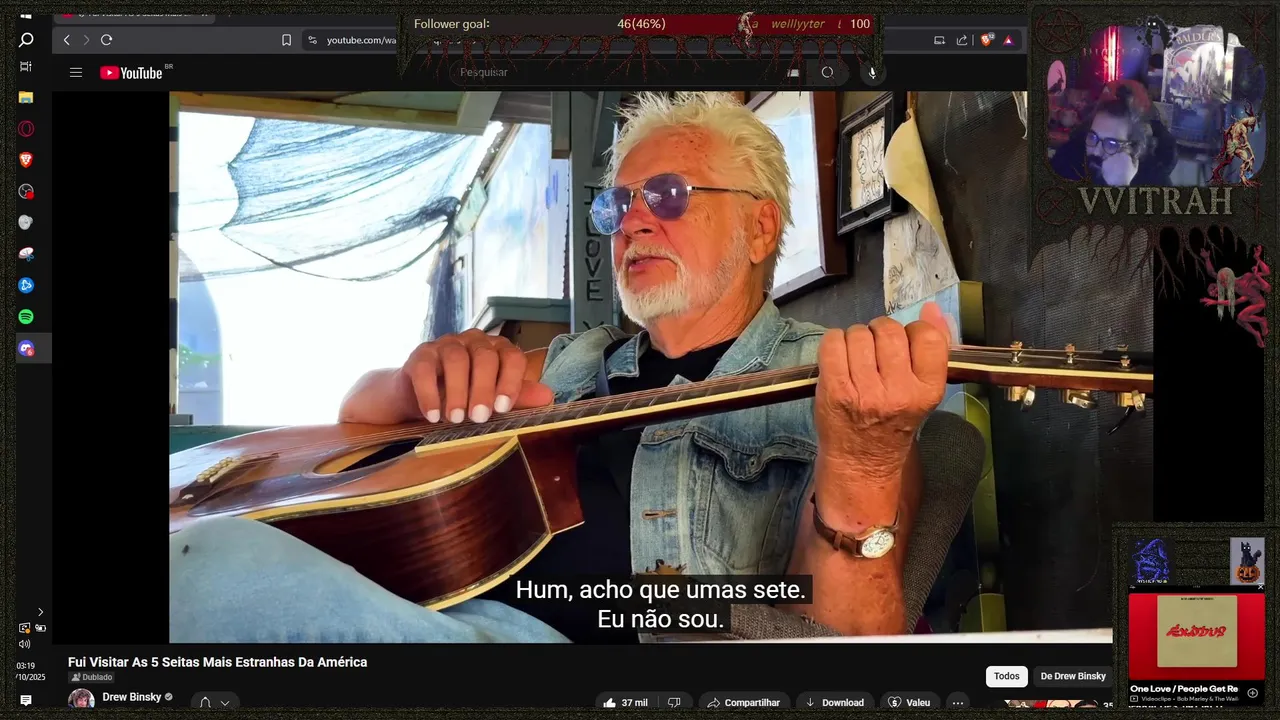Open the Windows notification center icon
This screenshot has height=720, width=1280.
[26, 701]
